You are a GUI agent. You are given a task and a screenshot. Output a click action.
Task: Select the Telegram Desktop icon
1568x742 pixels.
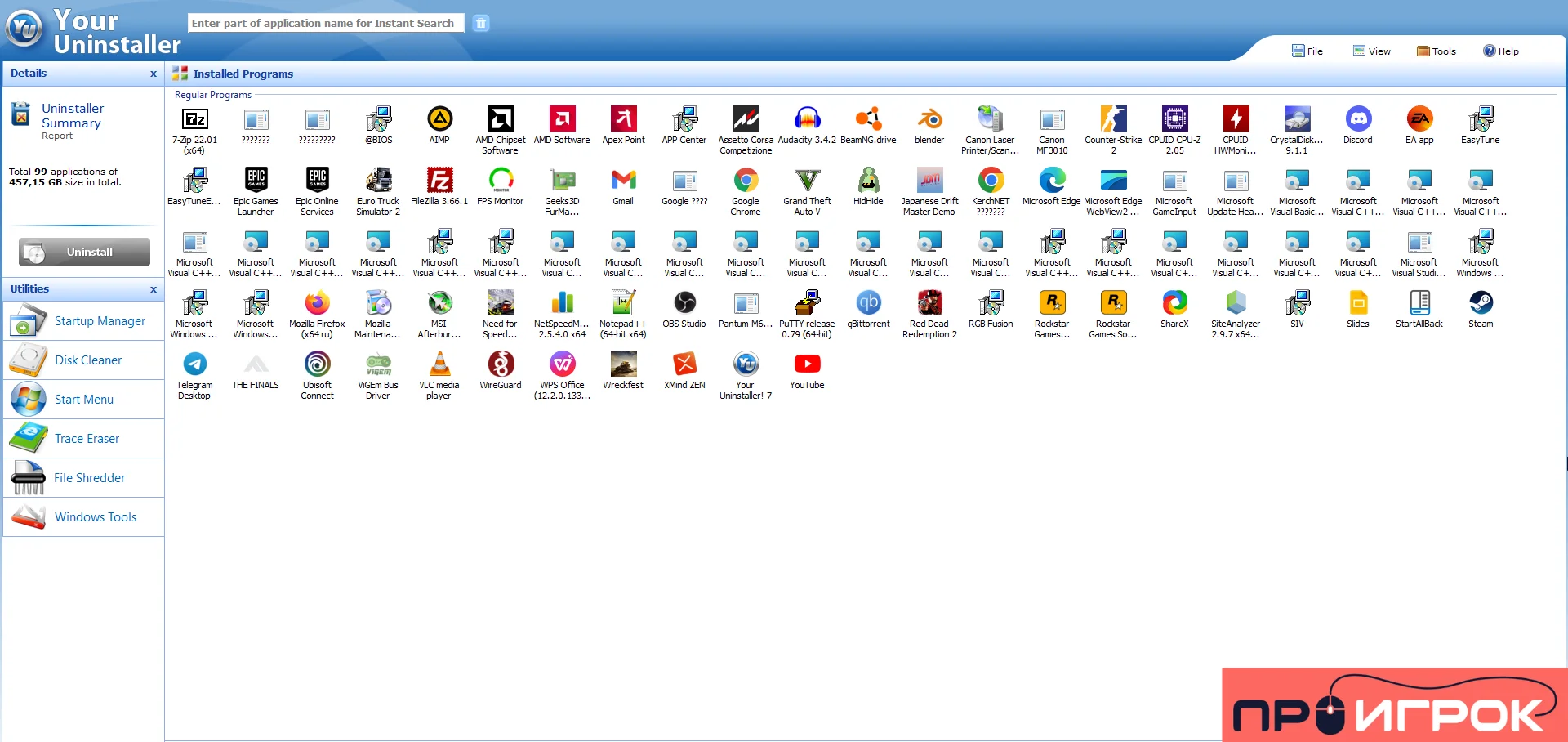pos(194,364)
